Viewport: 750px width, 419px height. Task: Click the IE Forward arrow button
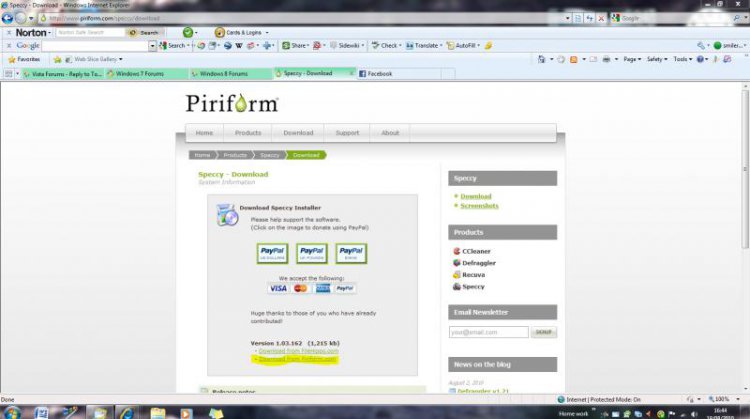point(20,18)
